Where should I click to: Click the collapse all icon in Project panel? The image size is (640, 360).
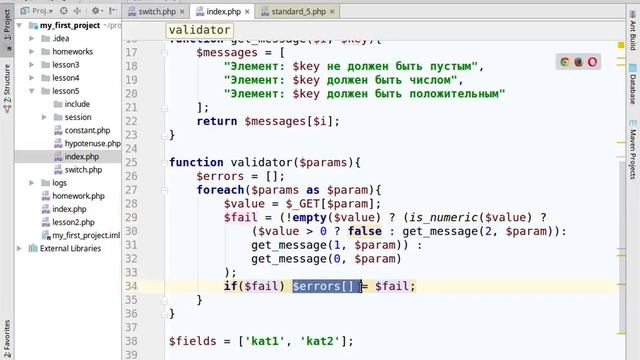pyautogui.click(x=78, y=11)
